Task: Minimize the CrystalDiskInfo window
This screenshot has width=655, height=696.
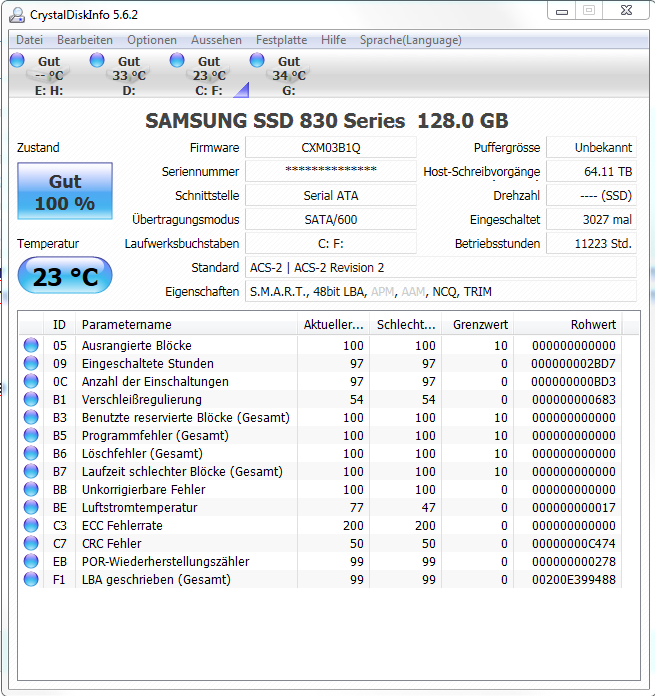Action: (562, 11)
